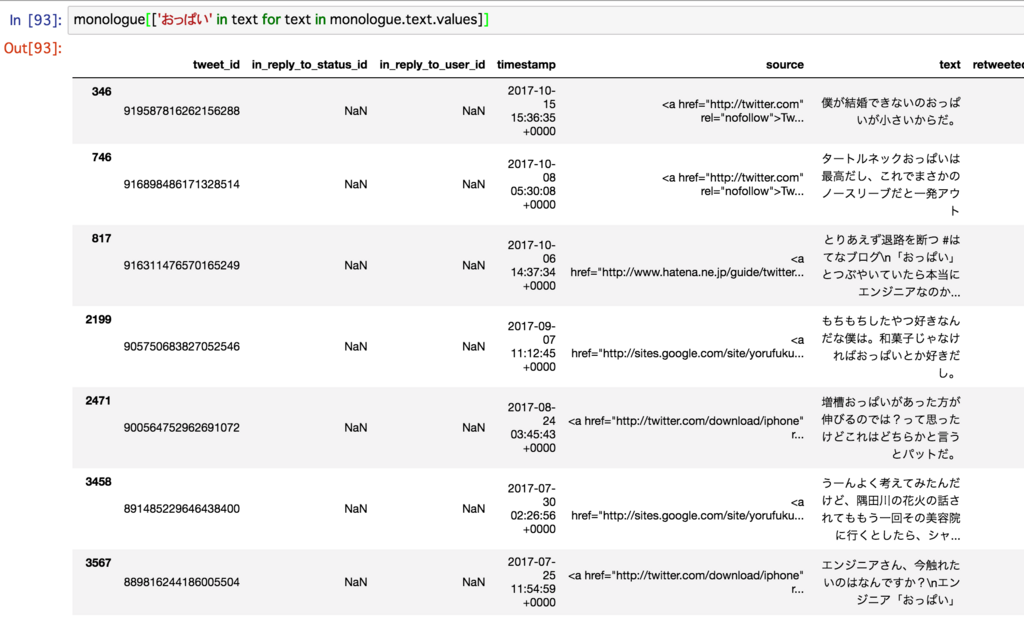Click tweet id 919587816262156288
This screenshot has height=617, width=1024.
click(182, 111)
